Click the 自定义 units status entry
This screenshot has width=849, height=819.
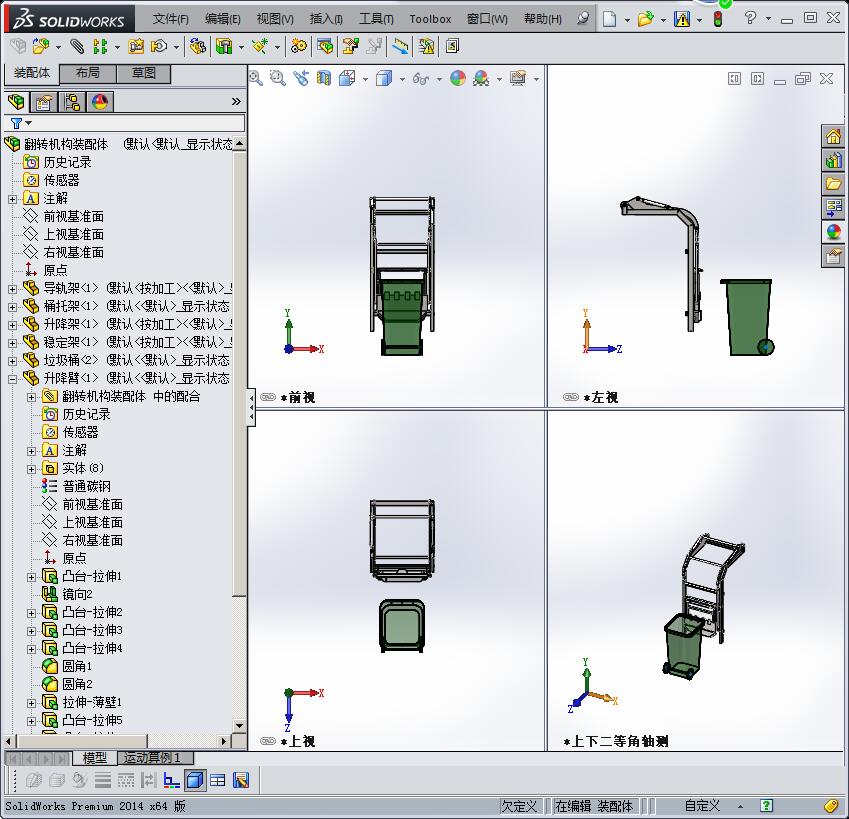coord(702,806)
